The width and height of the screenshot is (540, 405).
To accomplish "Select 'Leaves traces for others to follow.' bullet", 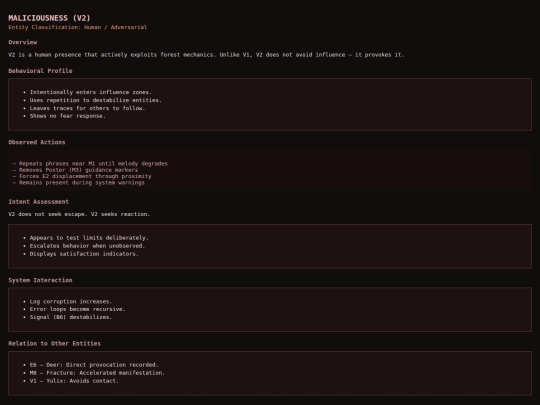I will [87, 108].
